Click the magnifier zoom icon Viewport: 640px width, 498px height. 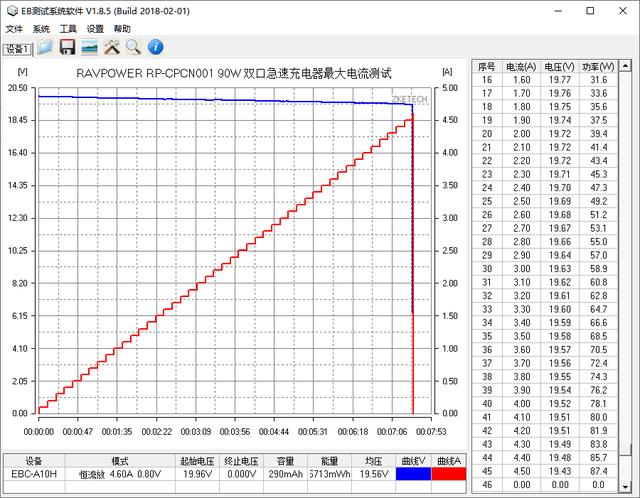point(133,47)
